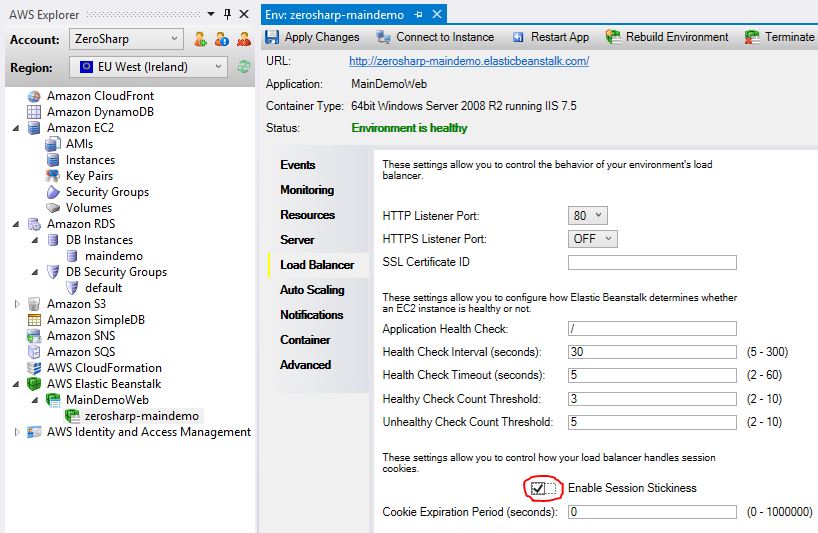
Task: Click the first account profile icon
Action: coord(200,39)
